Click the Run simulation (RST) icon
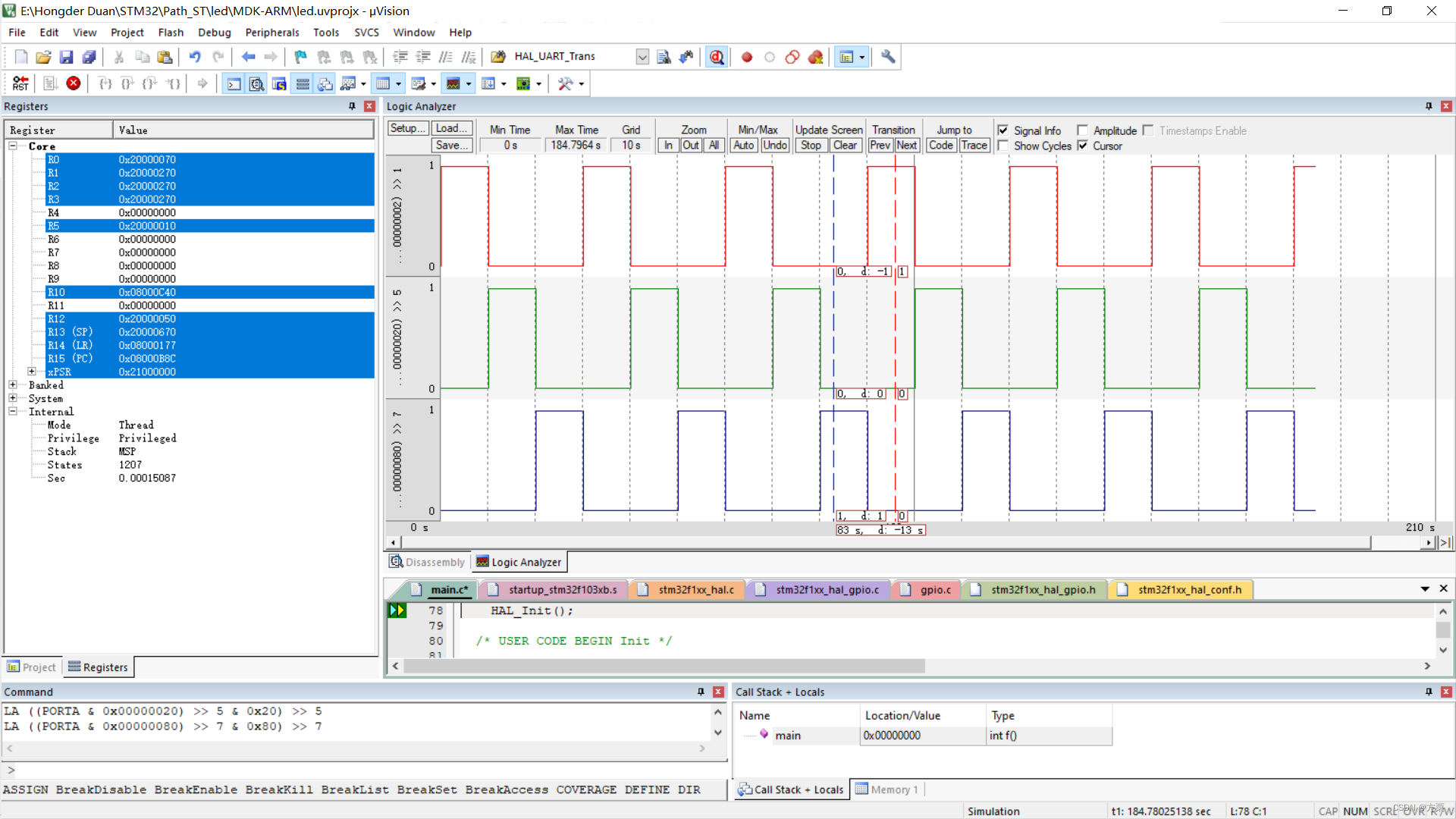 pyautogui.click(x=18, y=83)
